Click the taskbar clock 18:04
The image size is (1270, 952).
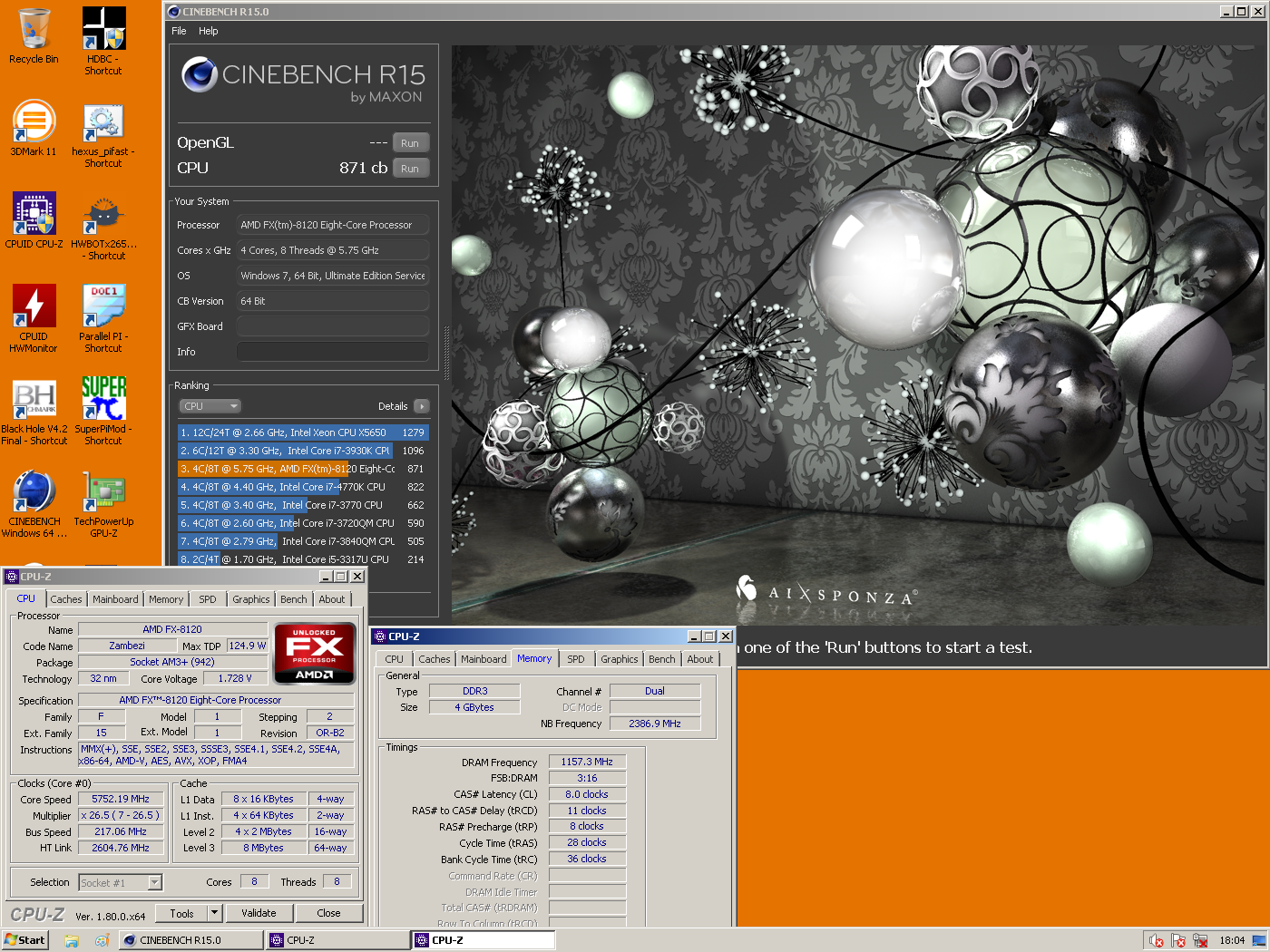[x=1232, y=941]
